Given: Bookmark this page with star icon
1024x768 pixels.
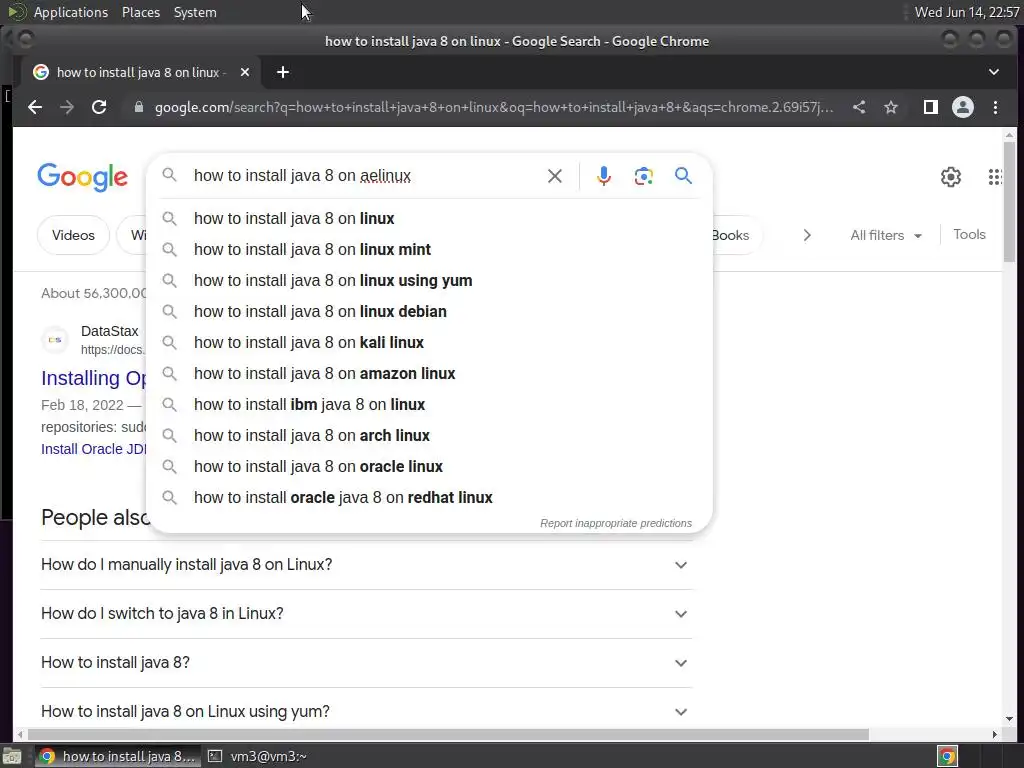Looking at the screenshot, I should [891, 107].
